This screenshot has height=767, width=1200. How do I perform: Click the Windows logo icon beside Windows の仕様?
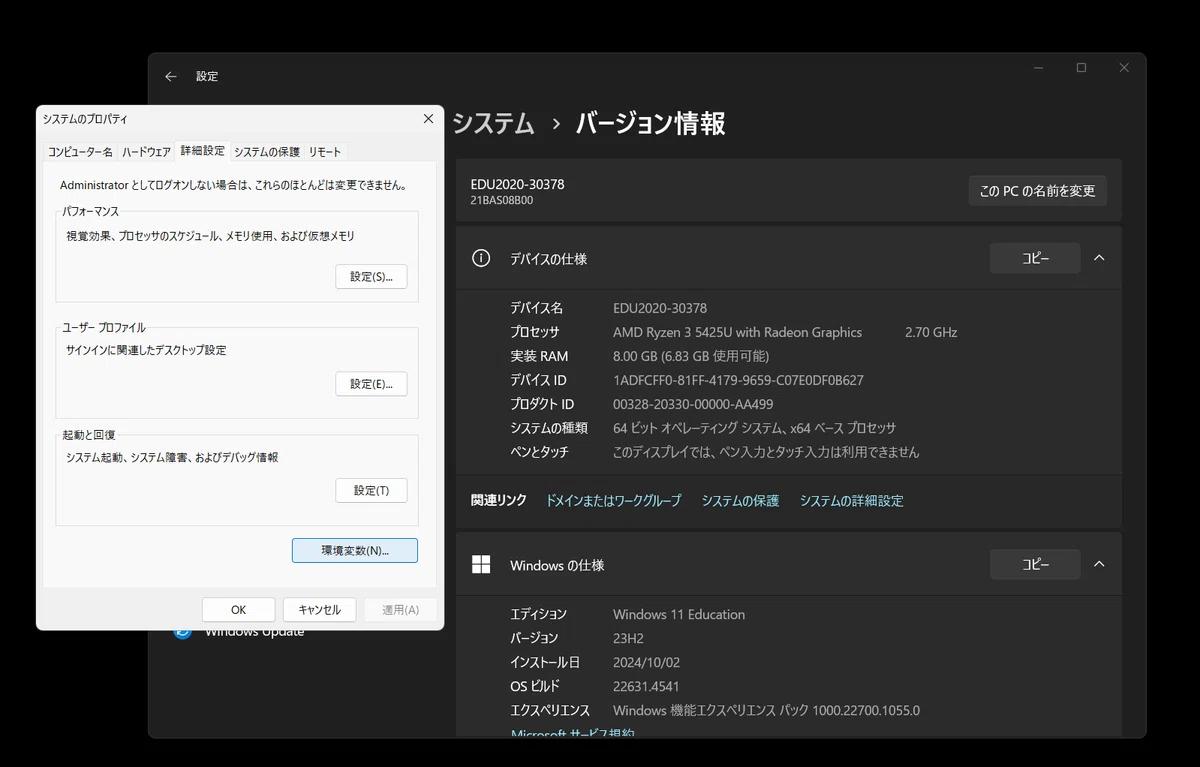(x=481, y=565)
